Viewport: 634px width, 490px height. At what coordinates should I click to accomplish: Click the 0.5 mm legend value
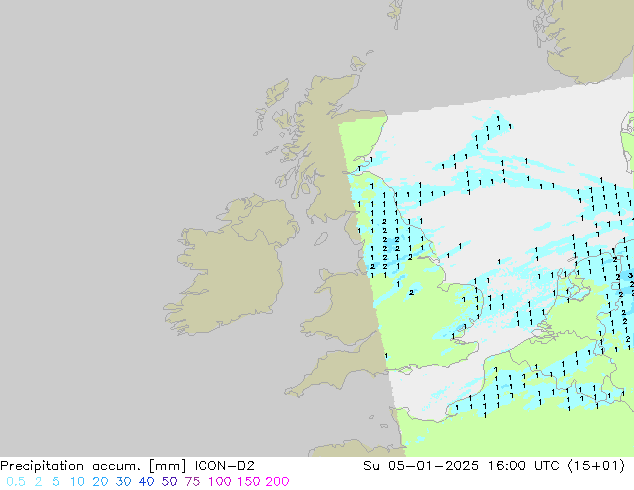(16, 482)
